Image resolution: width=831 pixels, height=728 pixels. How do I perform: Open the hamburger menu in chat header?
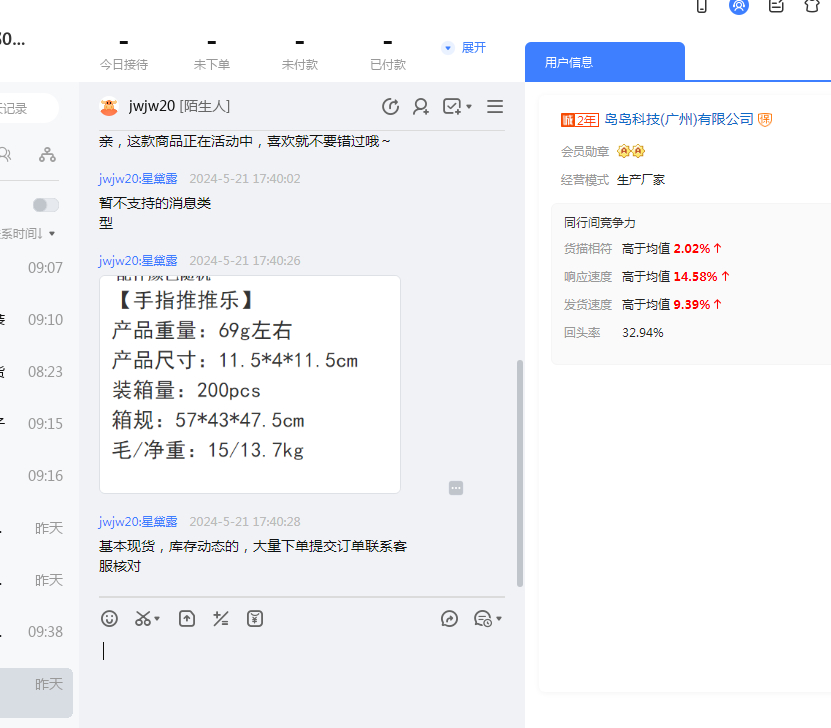point(494,107)
